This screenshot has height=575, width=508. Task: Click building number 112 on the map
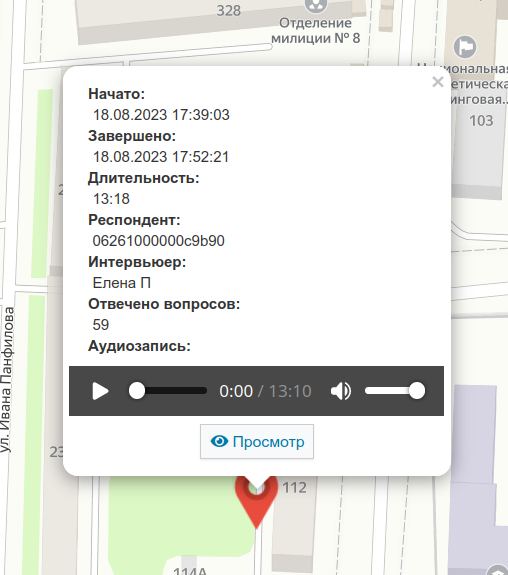pos(295,488)
